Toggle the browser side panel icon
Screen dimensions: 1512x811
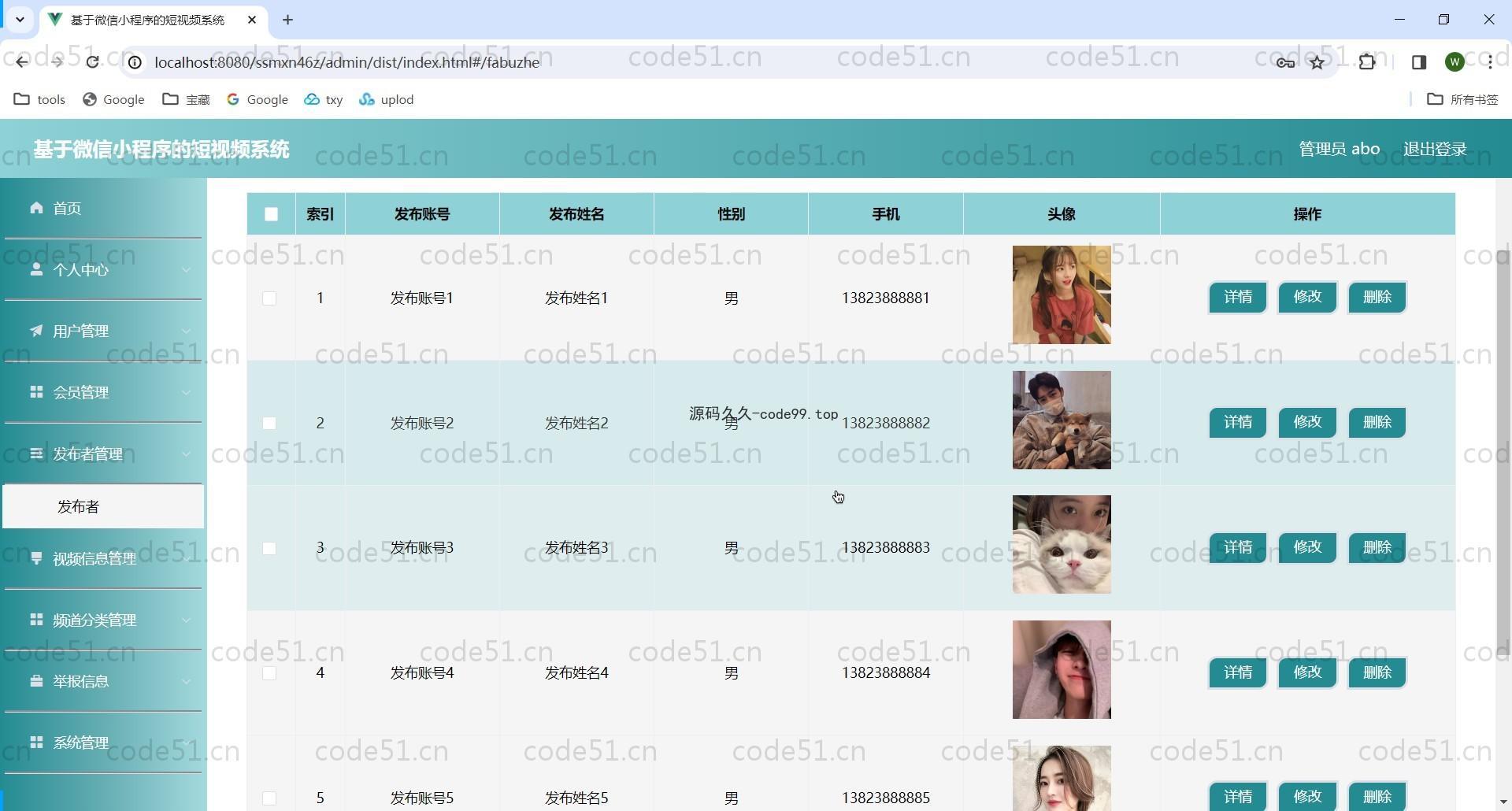(x=1419, y=62)
